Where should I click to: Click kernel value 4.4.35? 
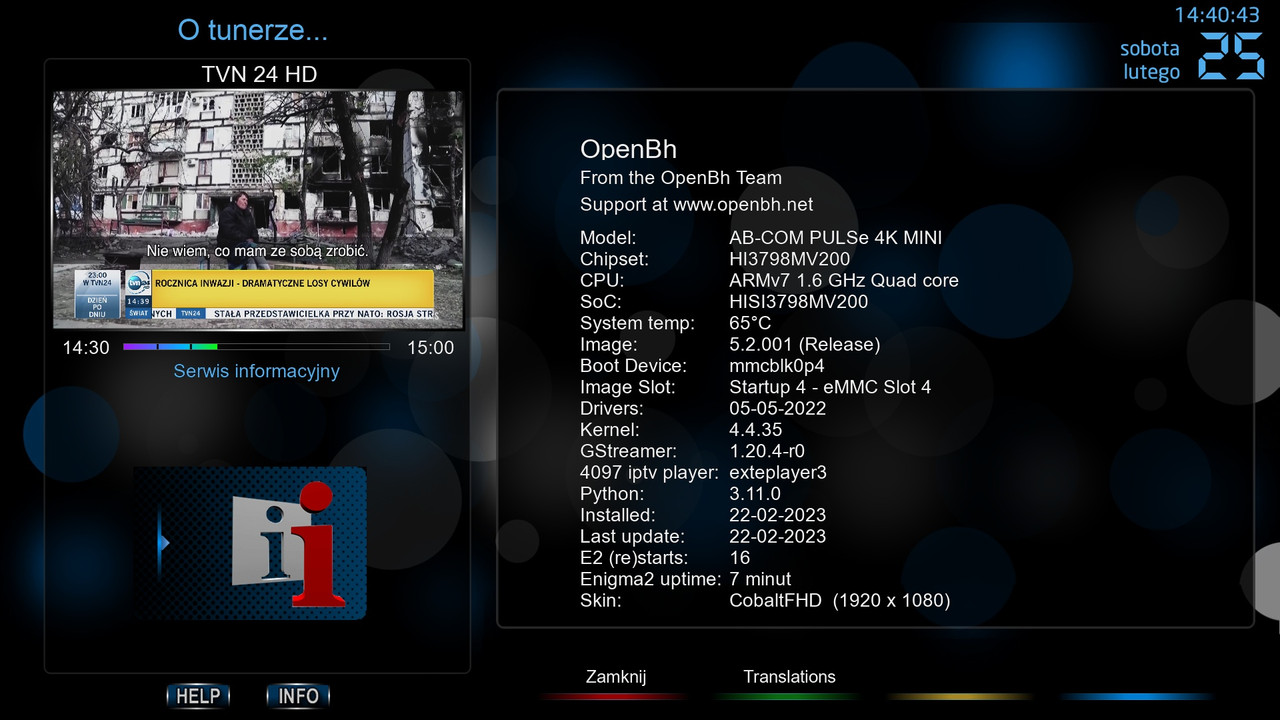pos(756,430)
